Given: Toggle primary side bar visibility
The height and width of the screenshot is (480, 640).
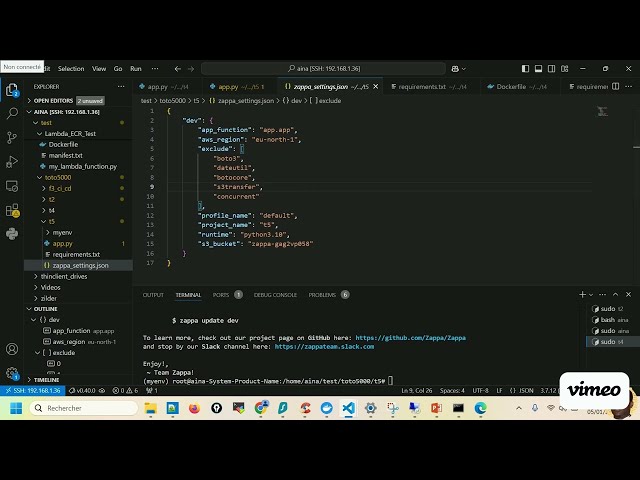Looking at the screenshot, I should 525,69.
